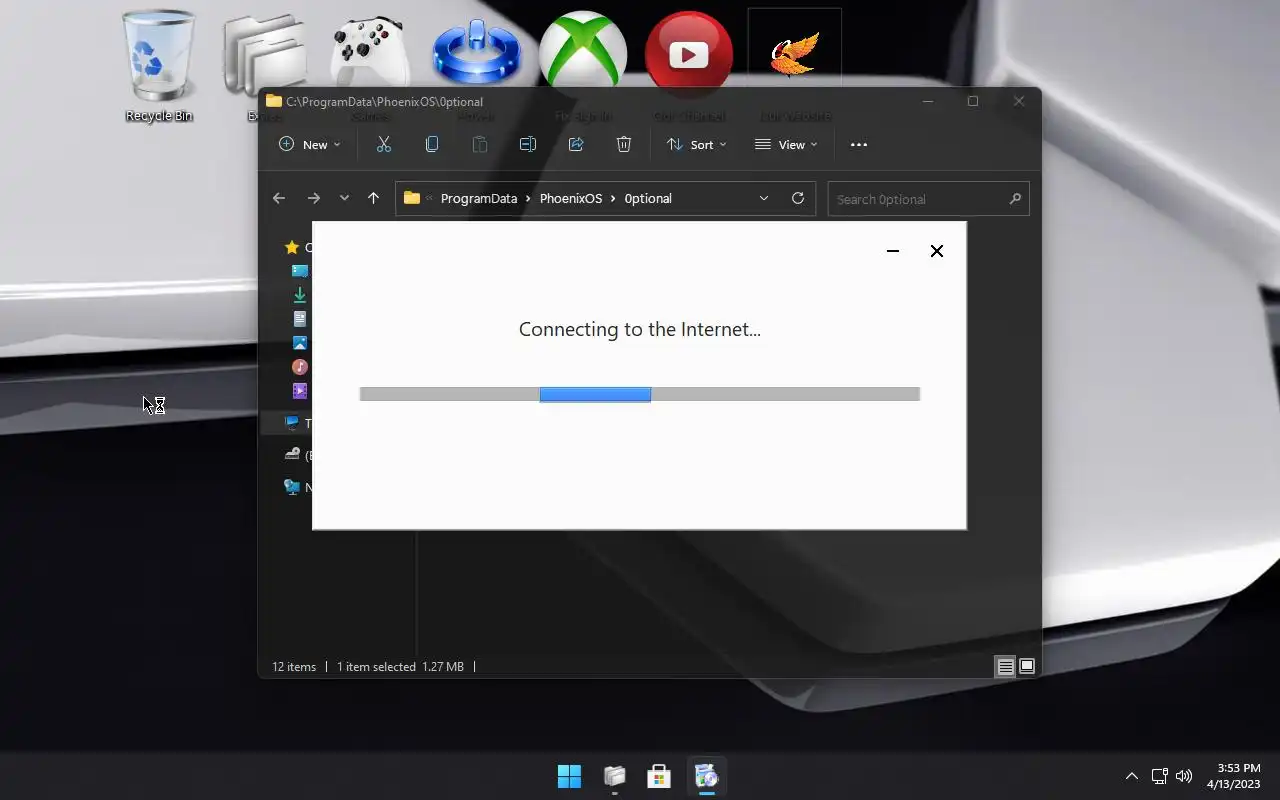Refresh the 0ptional folder view
This screenshot has width=1280, height=800.
click(x=797, y=198)
